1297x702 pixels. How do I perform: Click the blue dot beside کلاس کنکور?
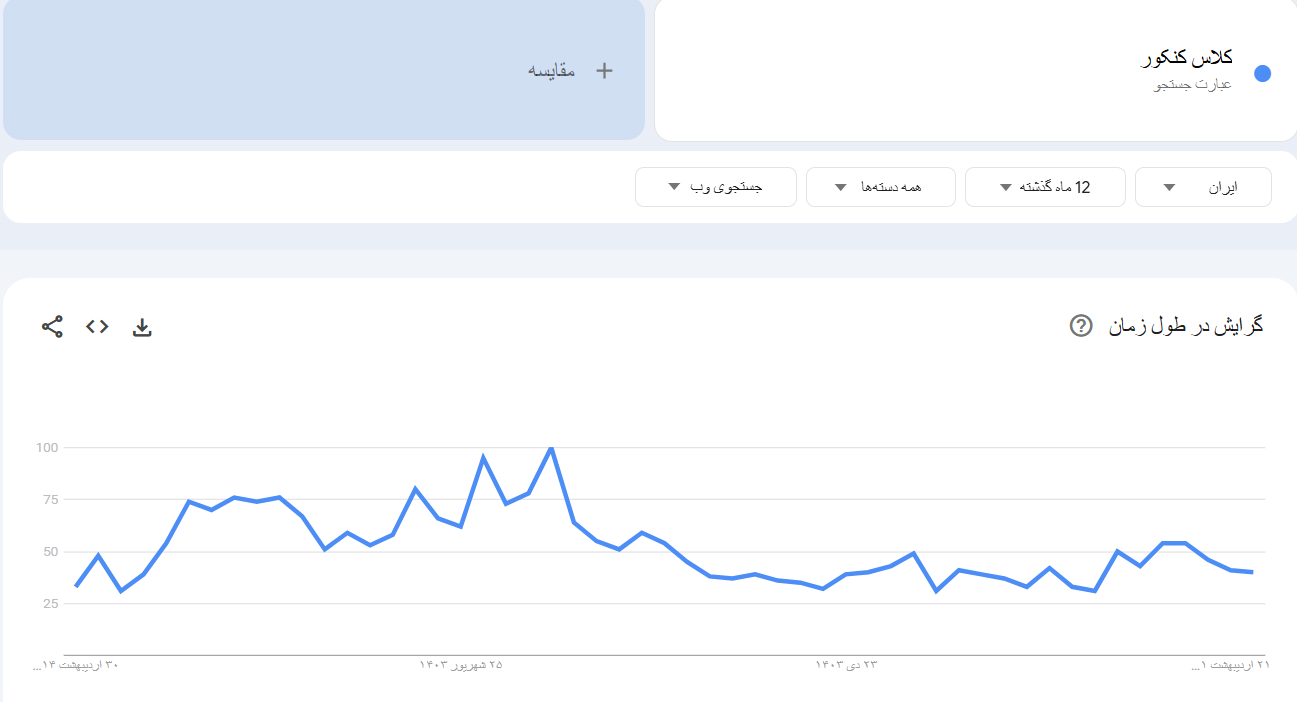(x=1262, y=73)
